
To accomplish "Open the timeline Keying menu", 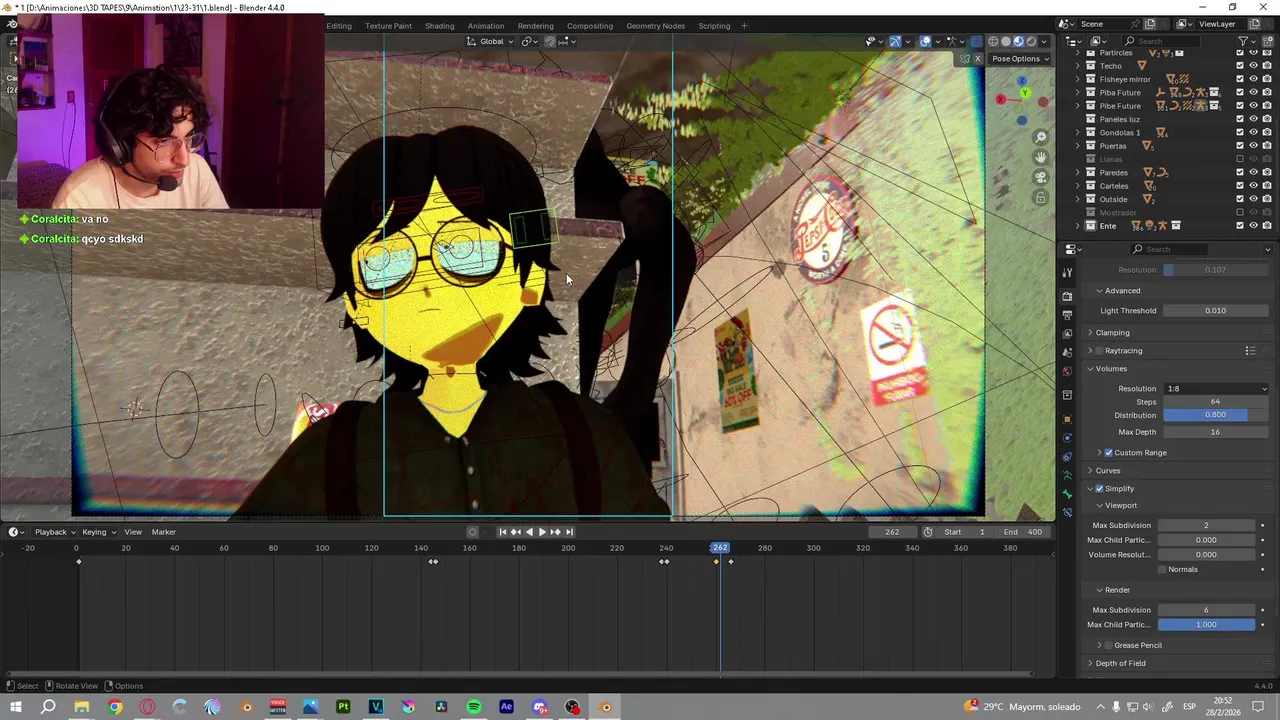I will click(99, 532).
